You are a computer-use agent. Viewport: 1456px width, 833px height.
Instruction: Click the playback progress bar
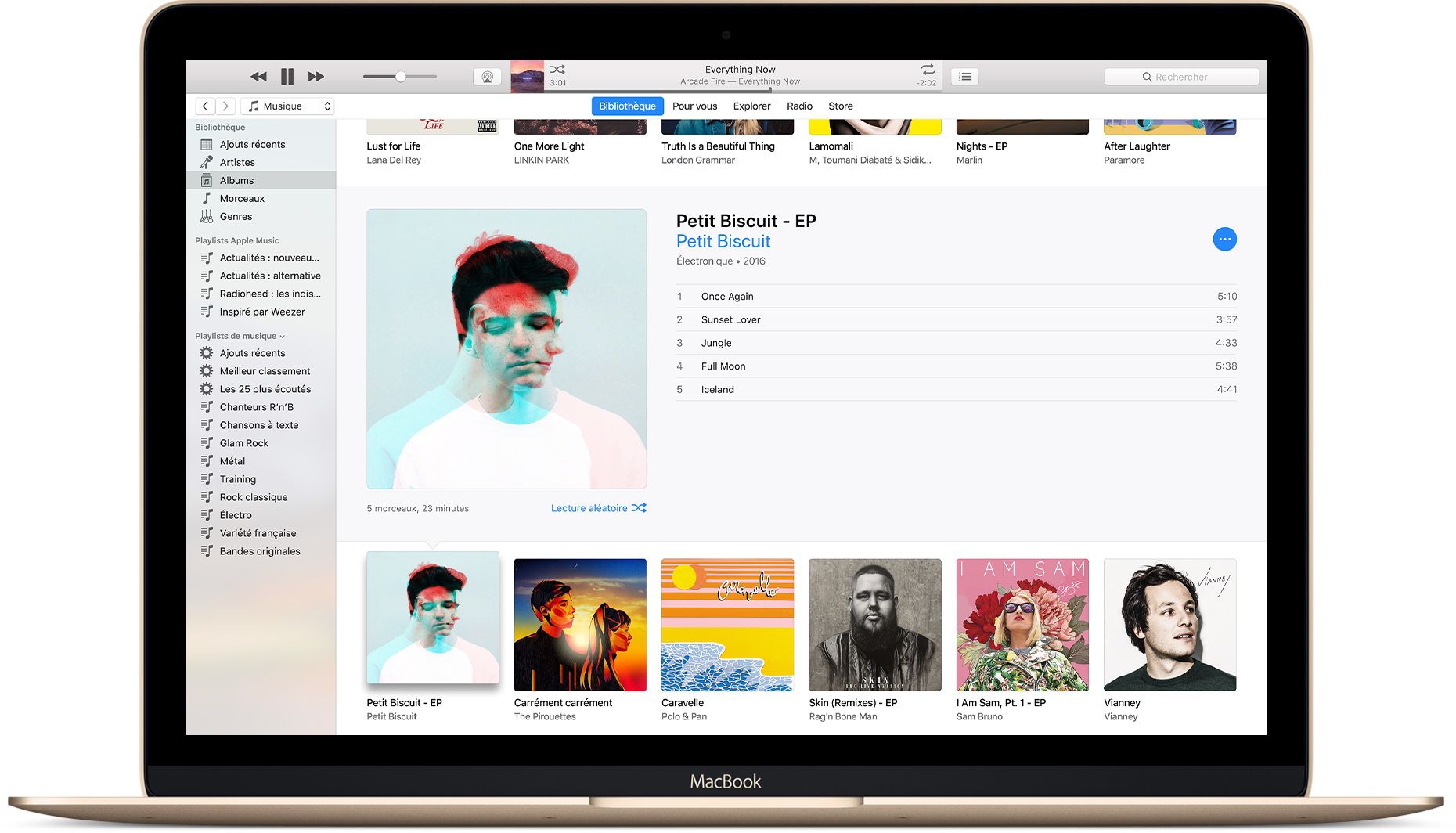742,91
